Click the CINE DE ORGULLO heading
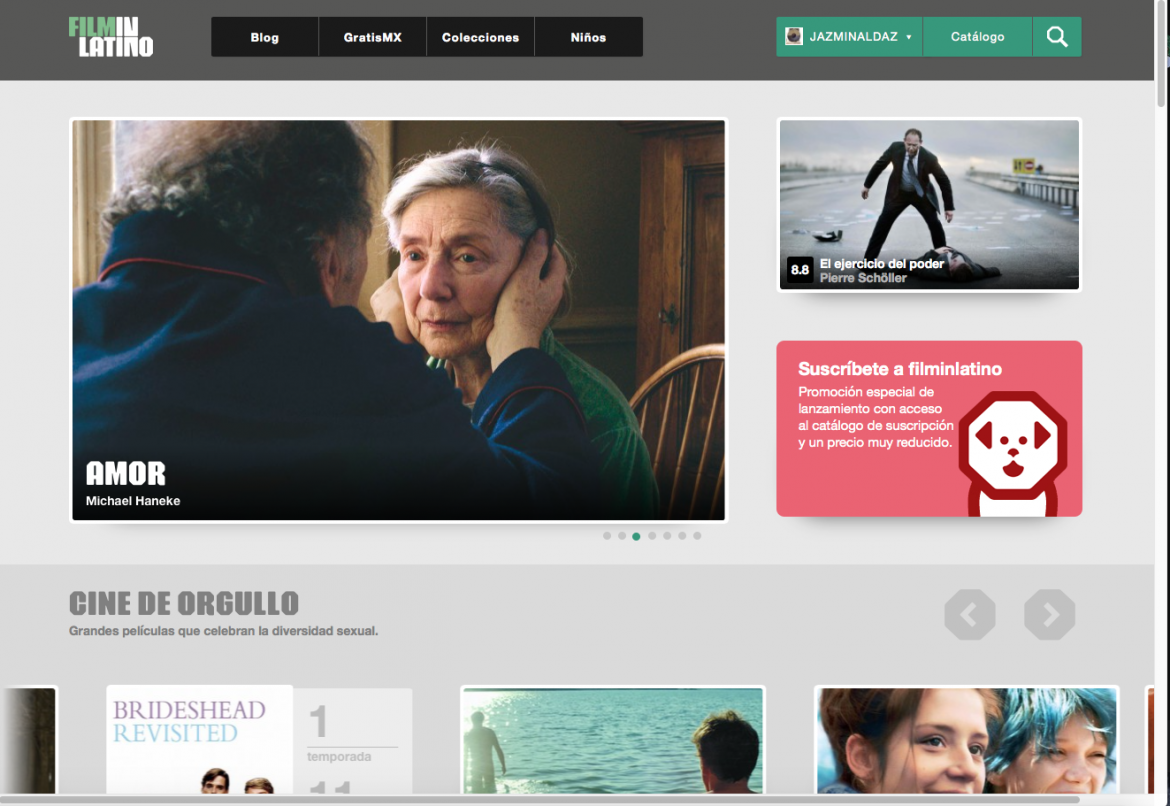Screen dimensions: 1170x806 pyautogui.click(x=184, y=604)
